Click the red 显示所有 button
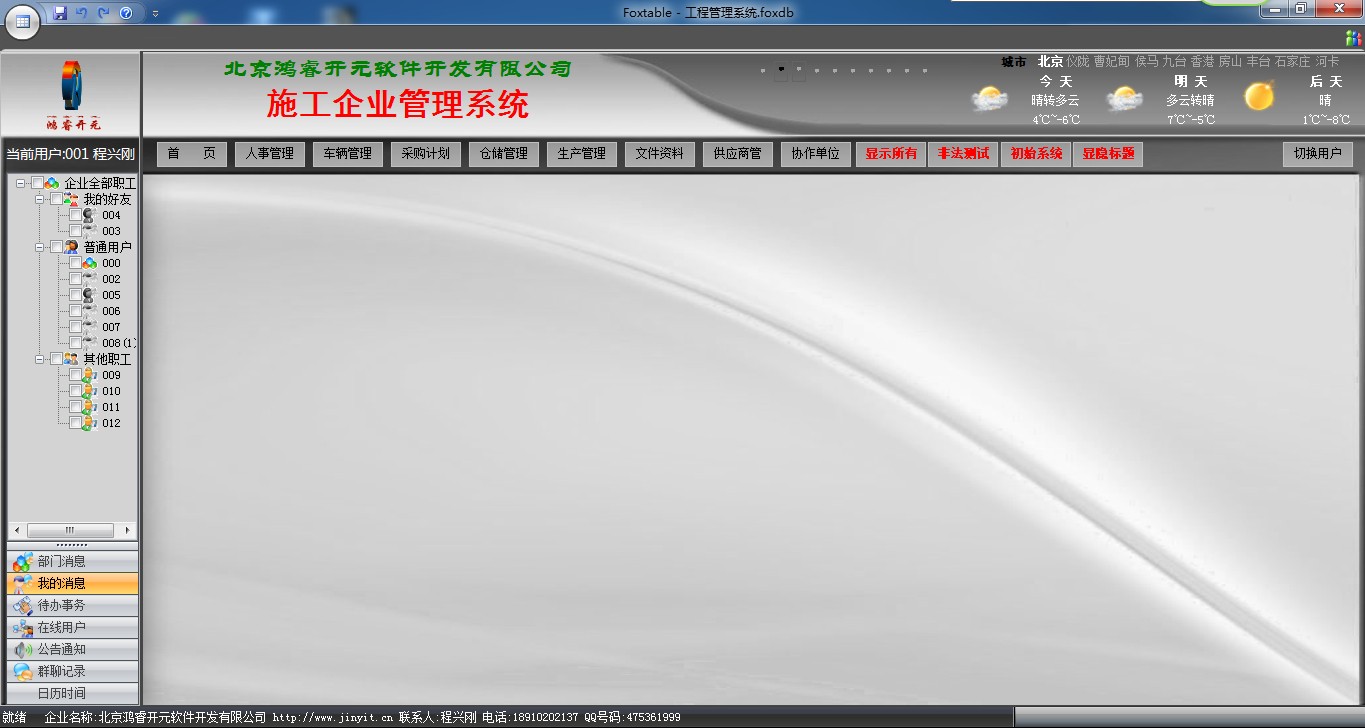The height and width of the screenshot is (728, 1365). (891, 154)
